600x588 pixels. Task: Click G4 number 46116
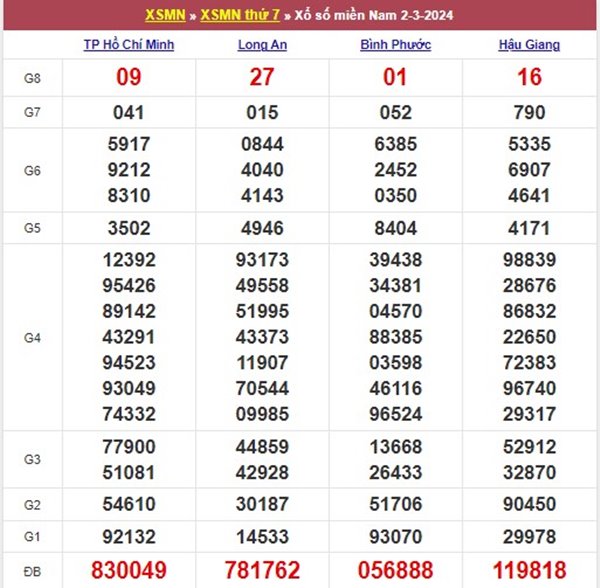click(x=396, y=389)
